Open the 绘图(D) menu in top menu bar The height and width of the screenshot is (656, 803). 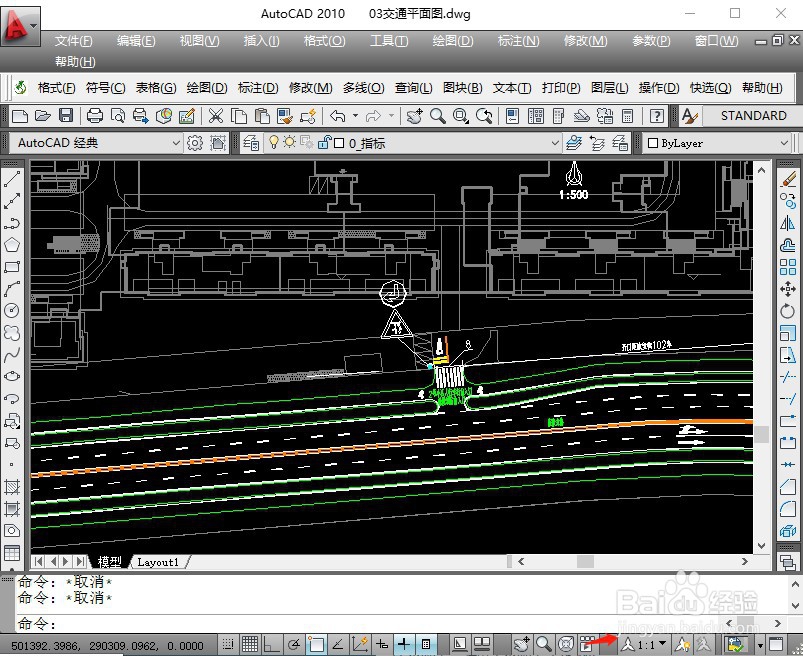(453, 40)
